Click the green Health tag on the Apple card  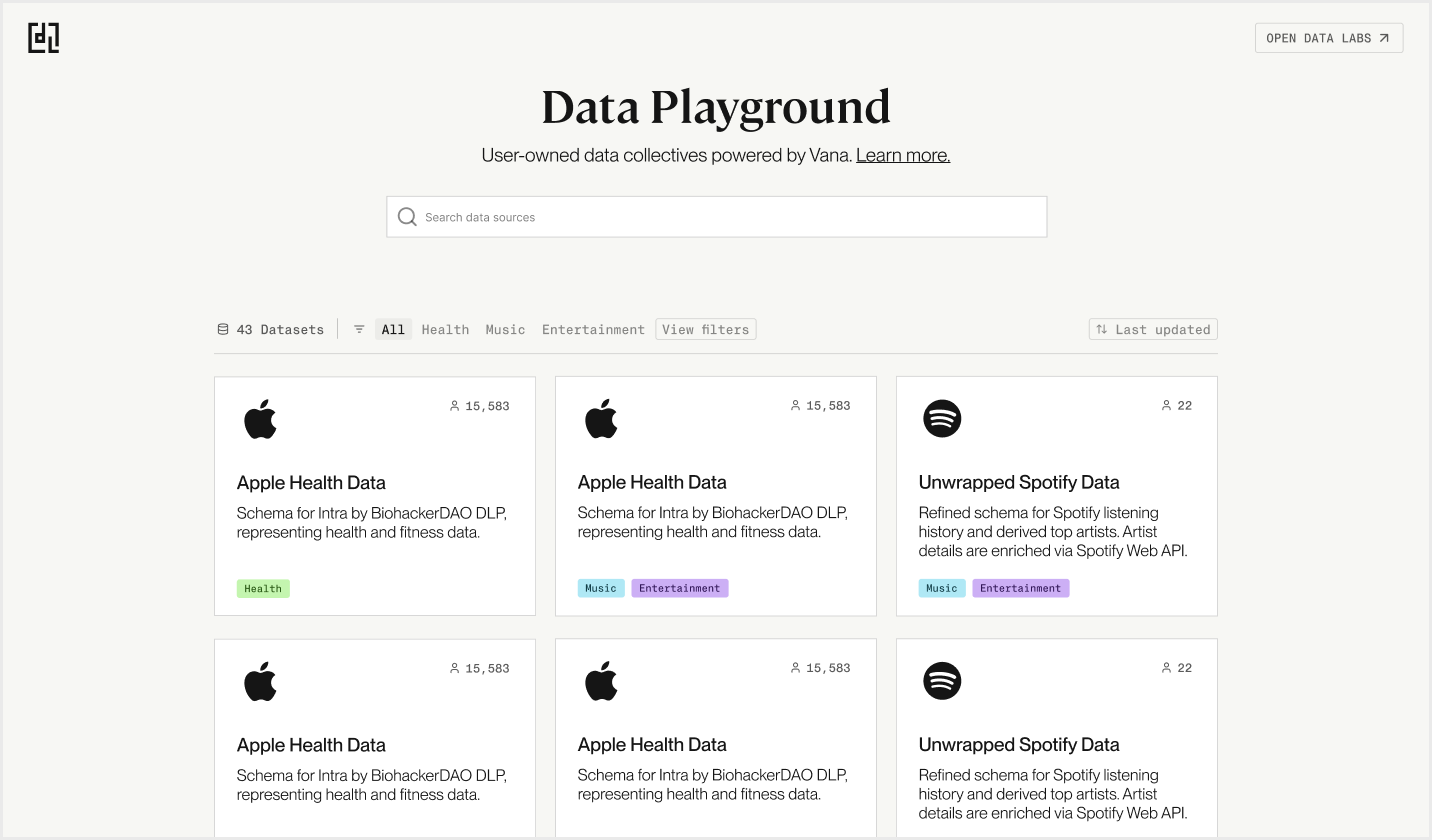tap(263, 588)
